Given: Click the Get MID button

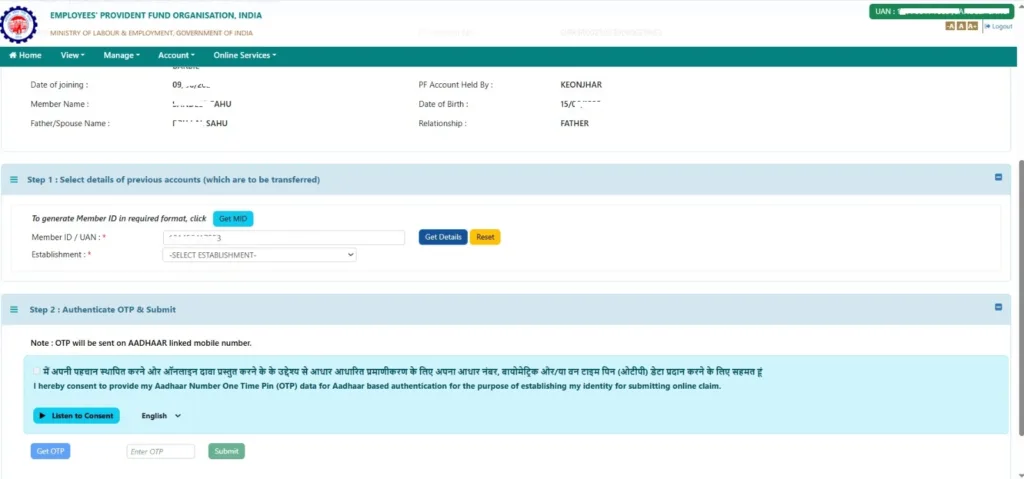Looking at the screenshot, I should (233, 219).
